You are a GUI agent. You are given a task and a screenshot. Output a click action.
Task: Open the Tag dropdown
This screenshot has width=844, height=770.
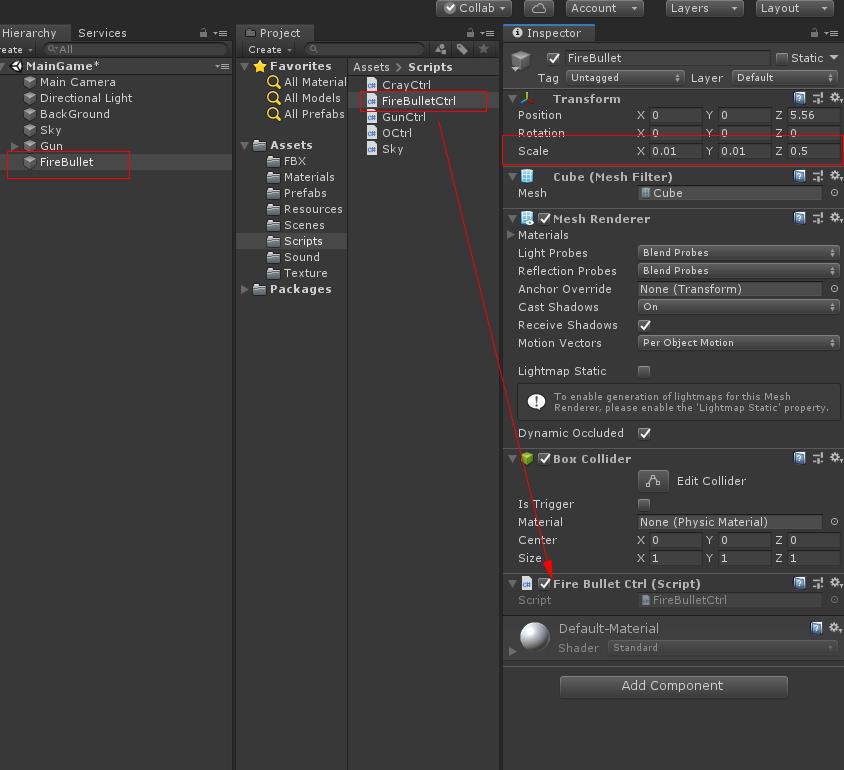tap(625, 77)
